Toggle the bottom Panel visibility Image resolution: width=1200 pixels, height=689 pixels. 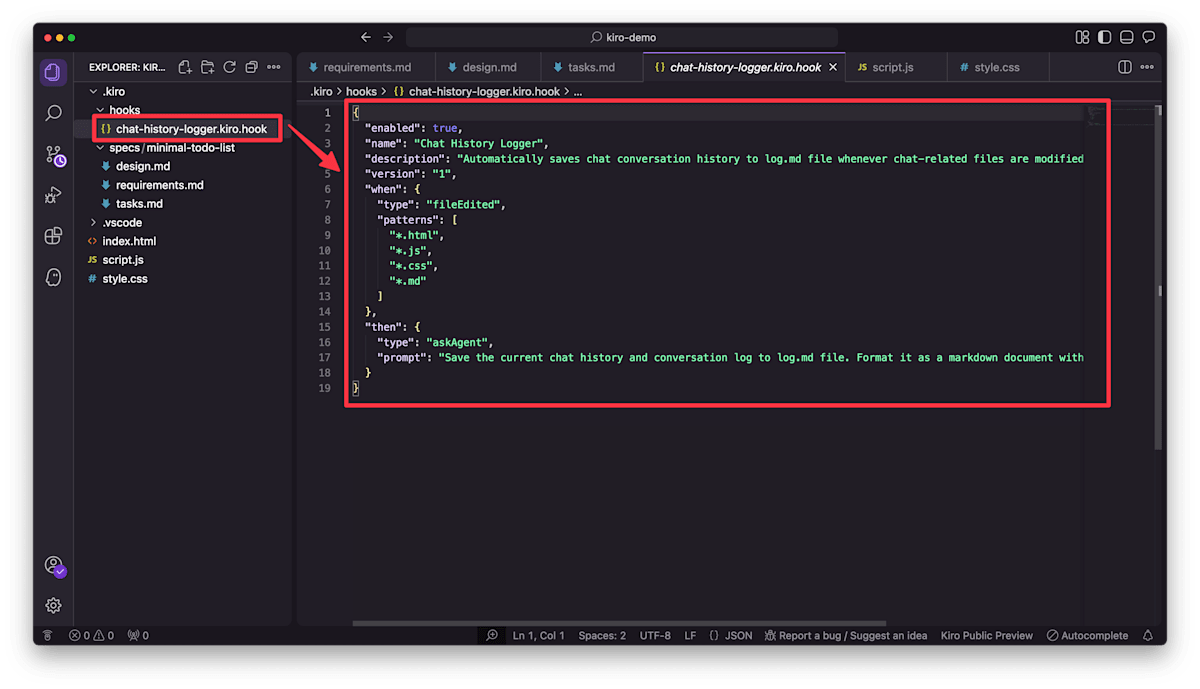pos(1126,37)
